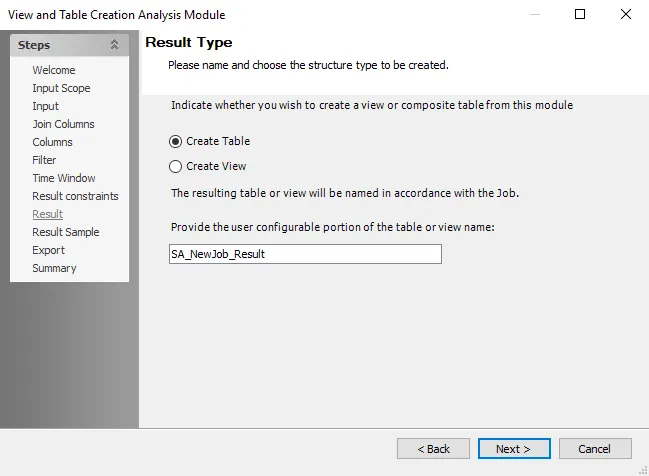Image resolution: width=649 pixels, height=476 pixels.
Task: Click the window resize grip
Action: (643, 470)
